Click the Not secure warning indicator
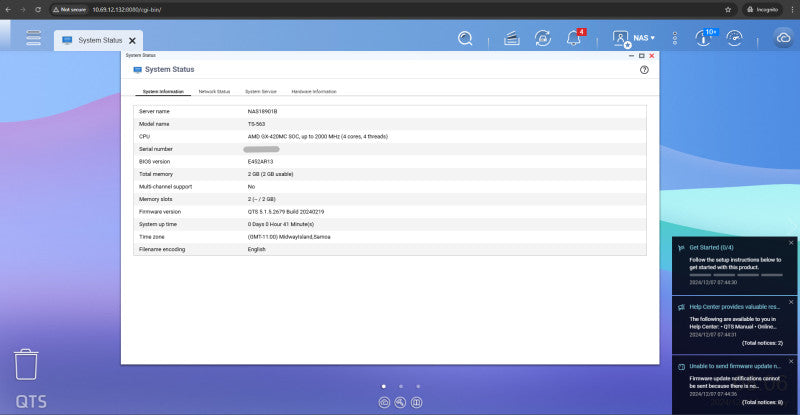The image size is (800, 415). [x=69, y=10]
